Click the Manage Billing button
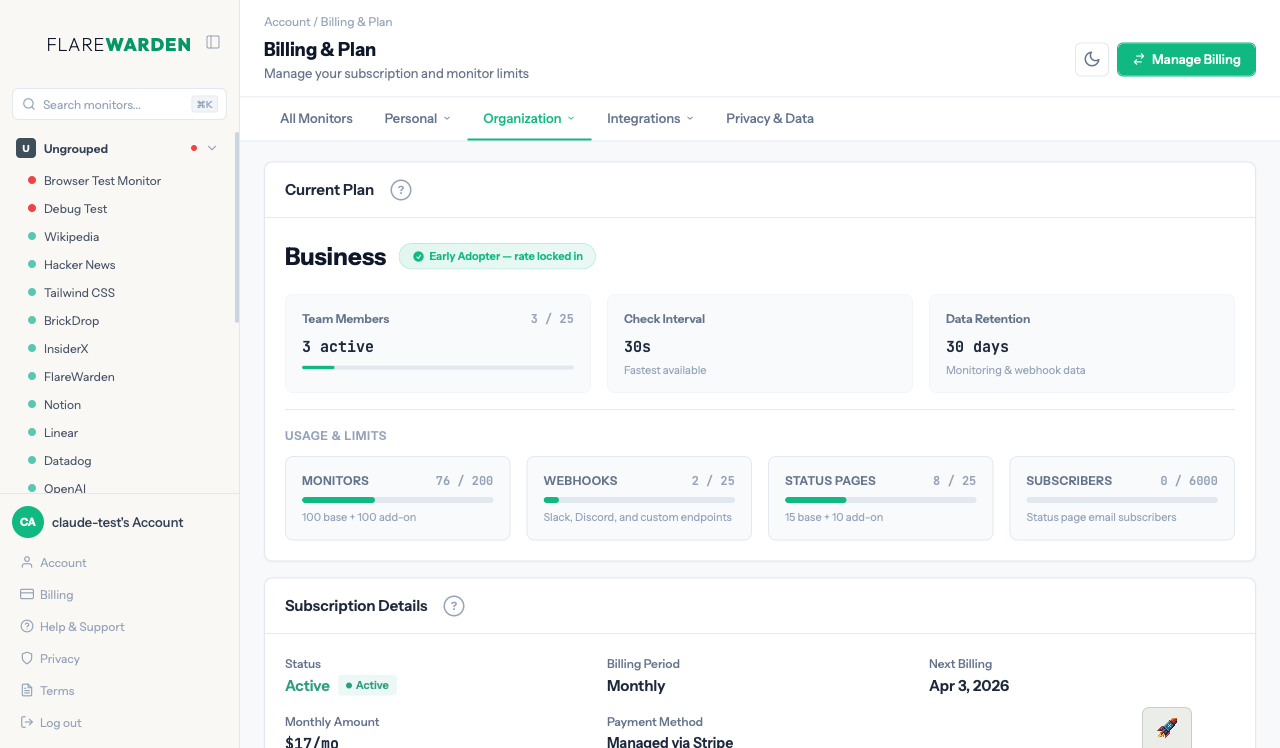Viewport: 1280px width, 748px height. point(1185,59)
